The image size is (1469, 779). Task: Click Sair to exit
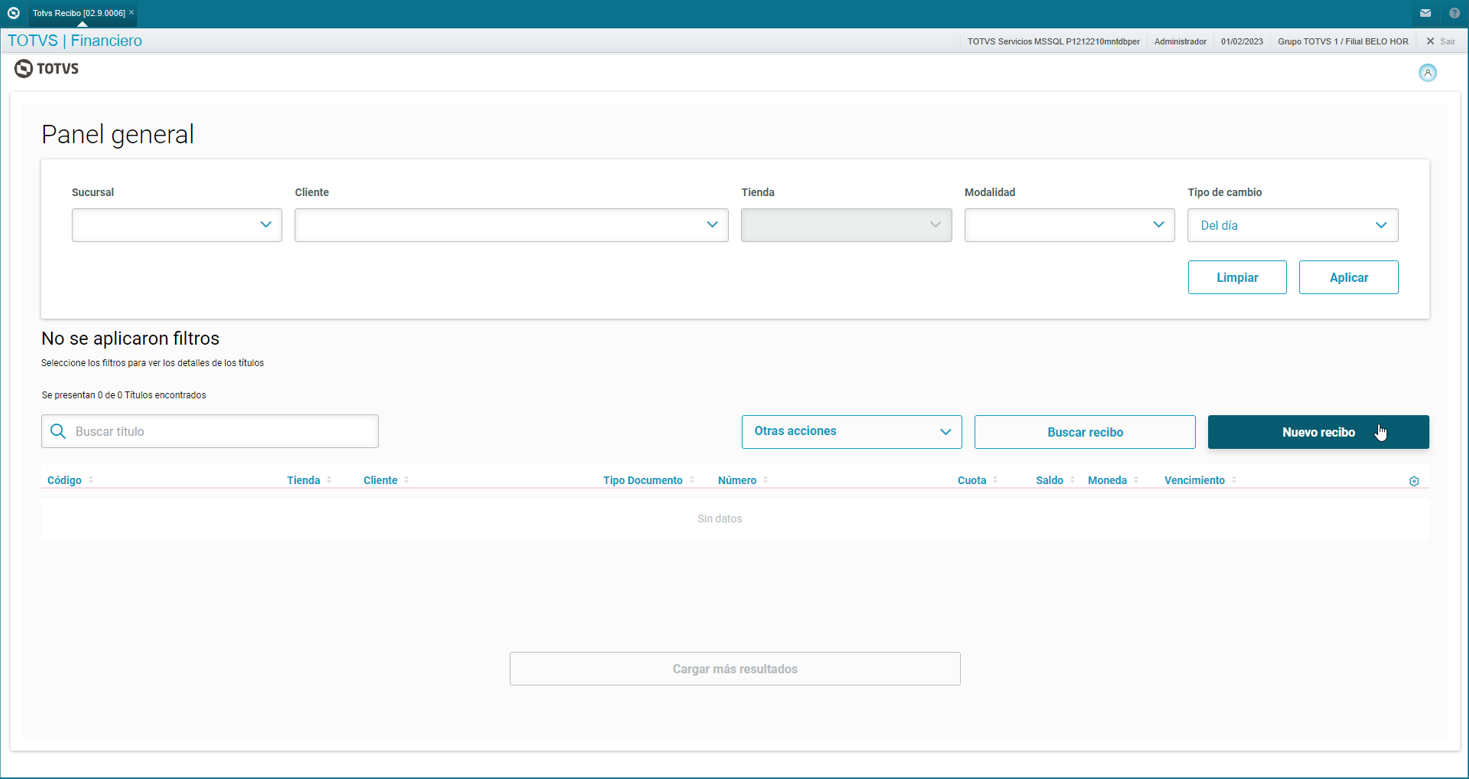pyautogui.click(x=1441, y=41)
